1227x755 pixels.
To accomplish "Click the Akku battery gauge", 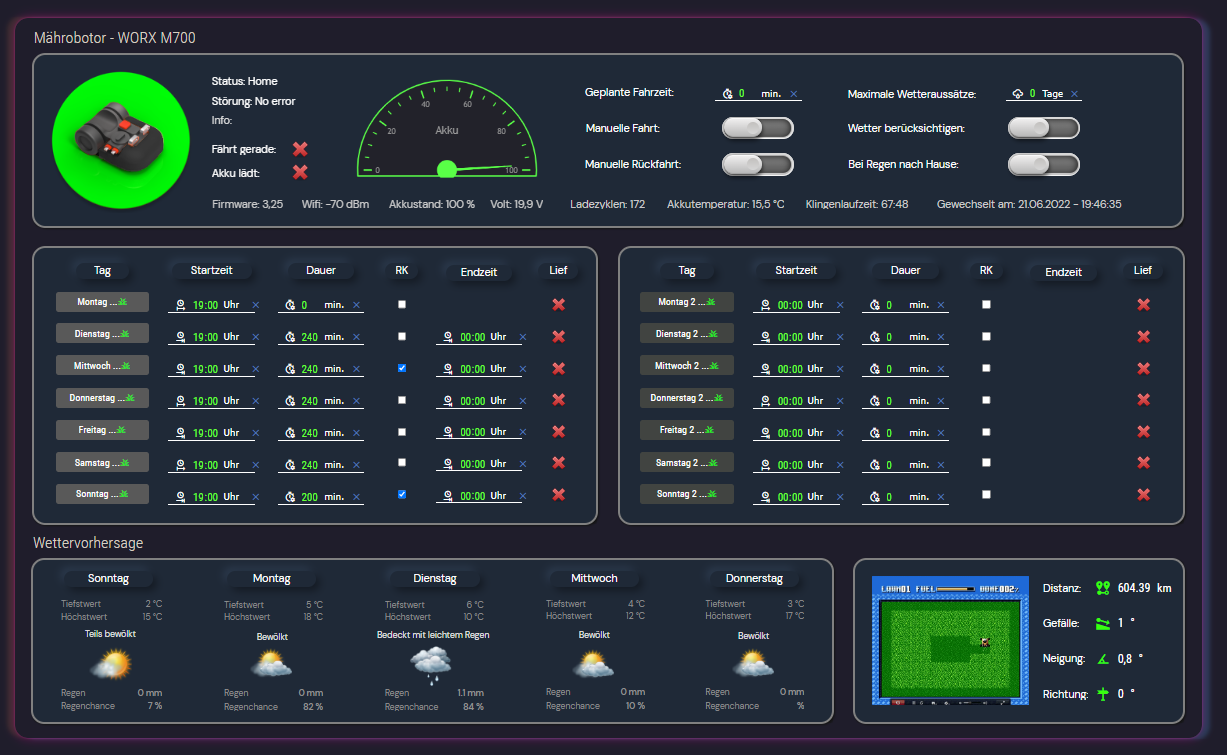I will (447, 130).
